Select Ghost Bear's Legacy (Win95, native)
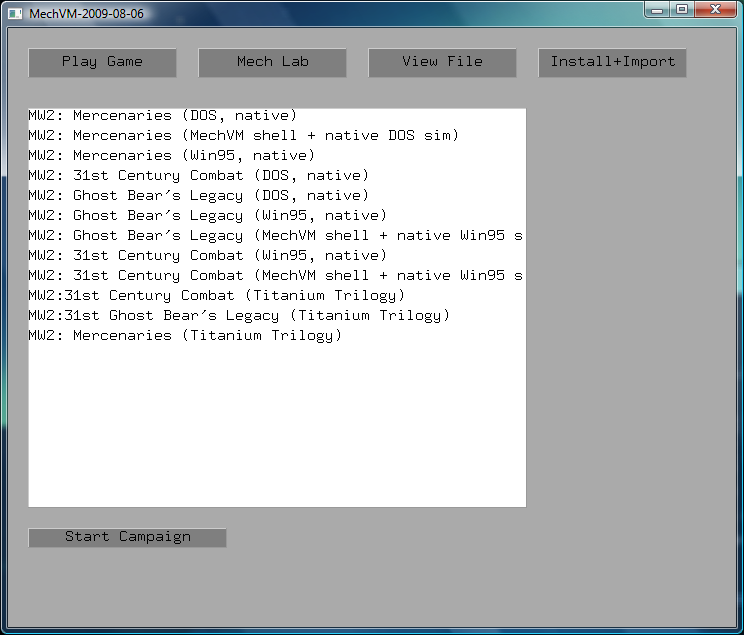This screenshot has height=635, width=744. (x=207, y=216)
